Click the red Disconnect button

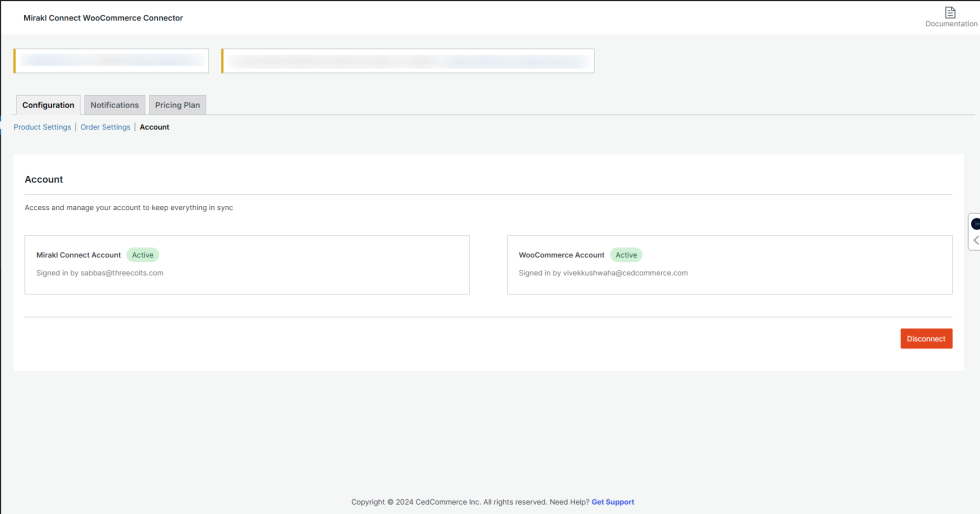pos(926,339)
